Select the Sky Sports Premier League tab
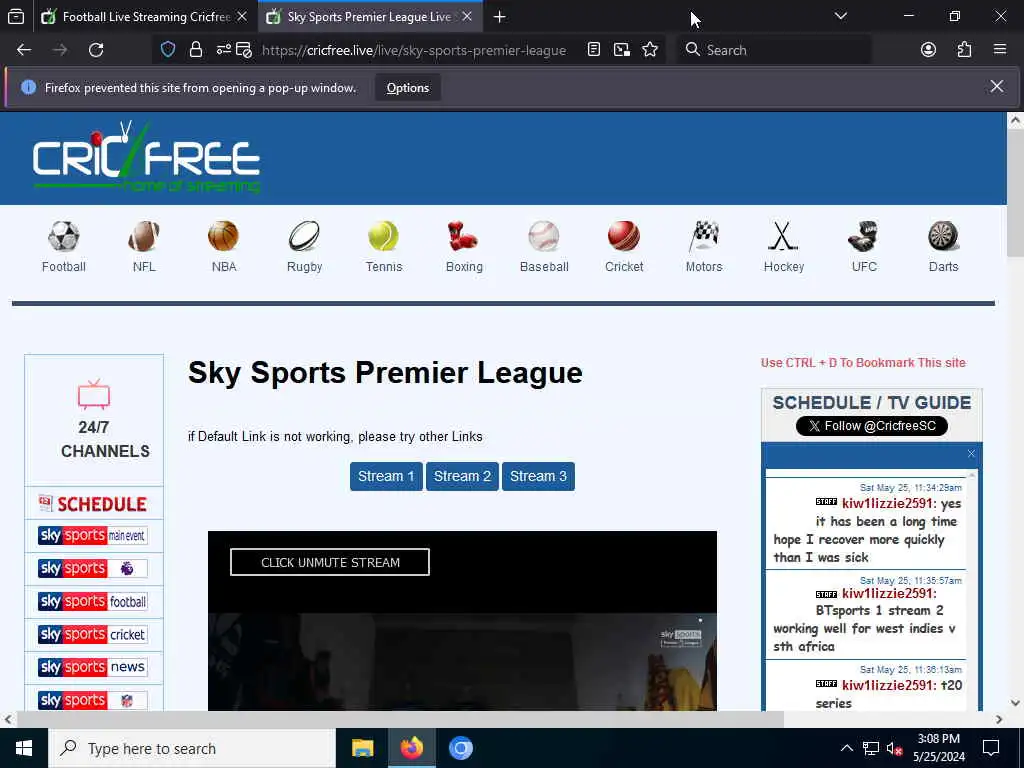1024x768 pixels. (x=370, y=17)
